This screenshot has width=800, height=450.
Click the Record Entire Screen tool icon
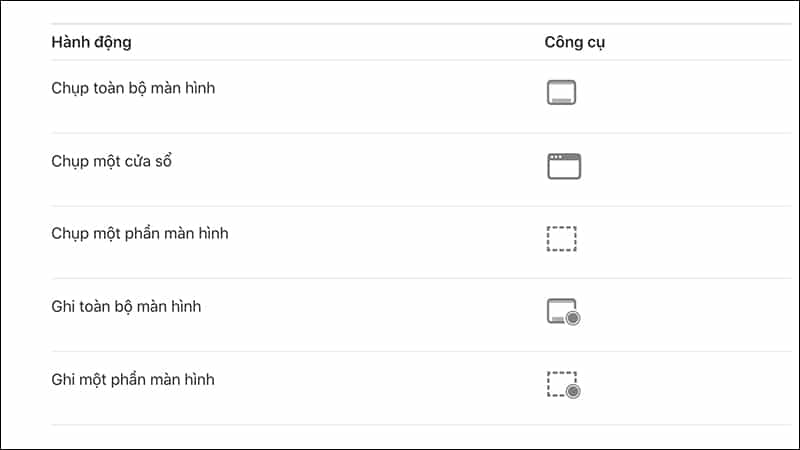coord(563,311)
